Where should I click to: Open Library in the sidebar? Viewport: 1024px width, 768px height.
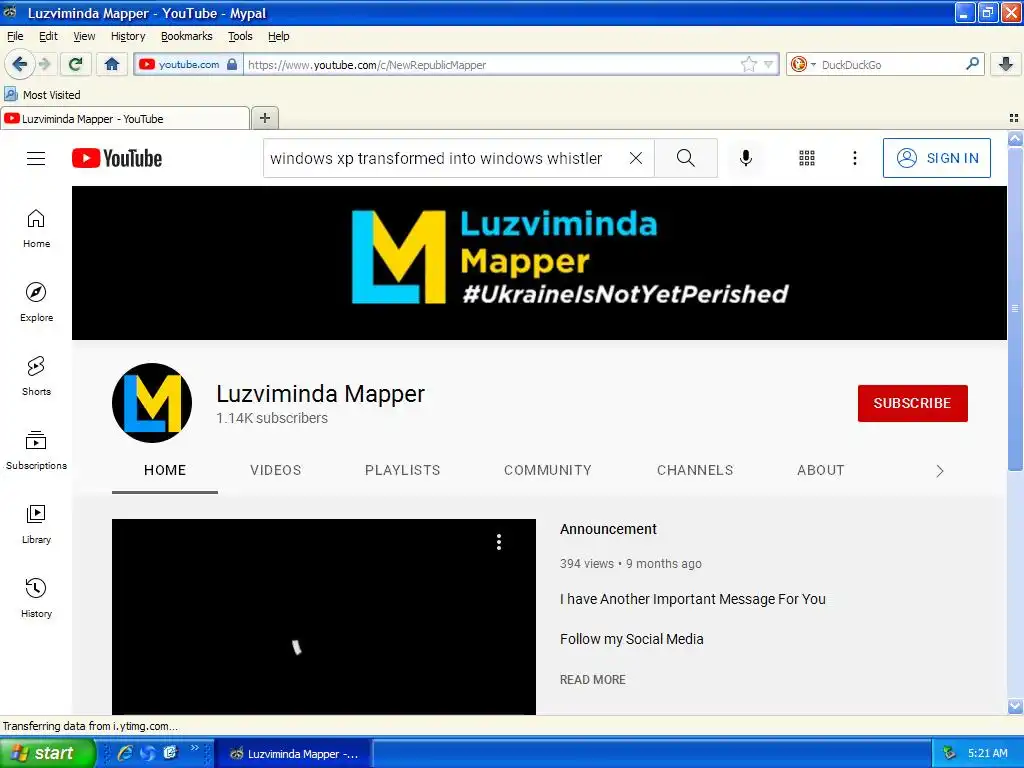coord(37,524)
